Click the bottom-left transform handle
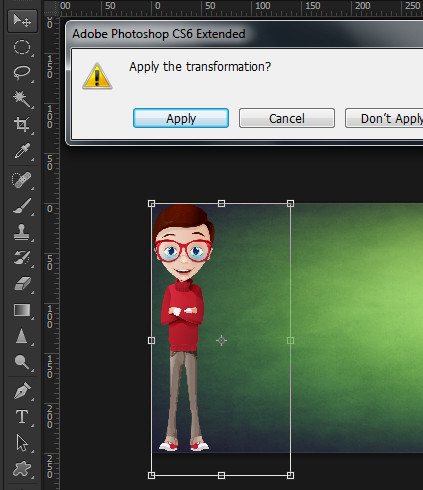The image size is (423, 490). (x=151, y=475)
